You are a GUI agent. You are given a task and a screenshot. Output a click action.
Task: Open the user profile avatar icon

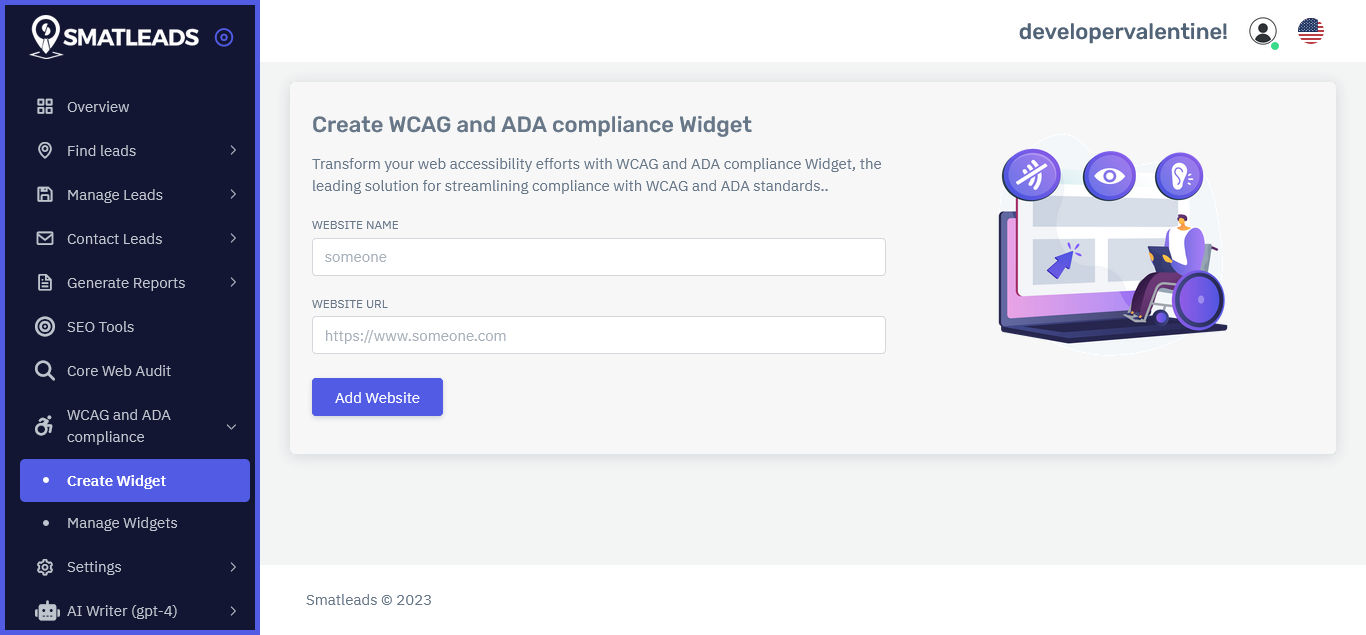point(1263,31)
